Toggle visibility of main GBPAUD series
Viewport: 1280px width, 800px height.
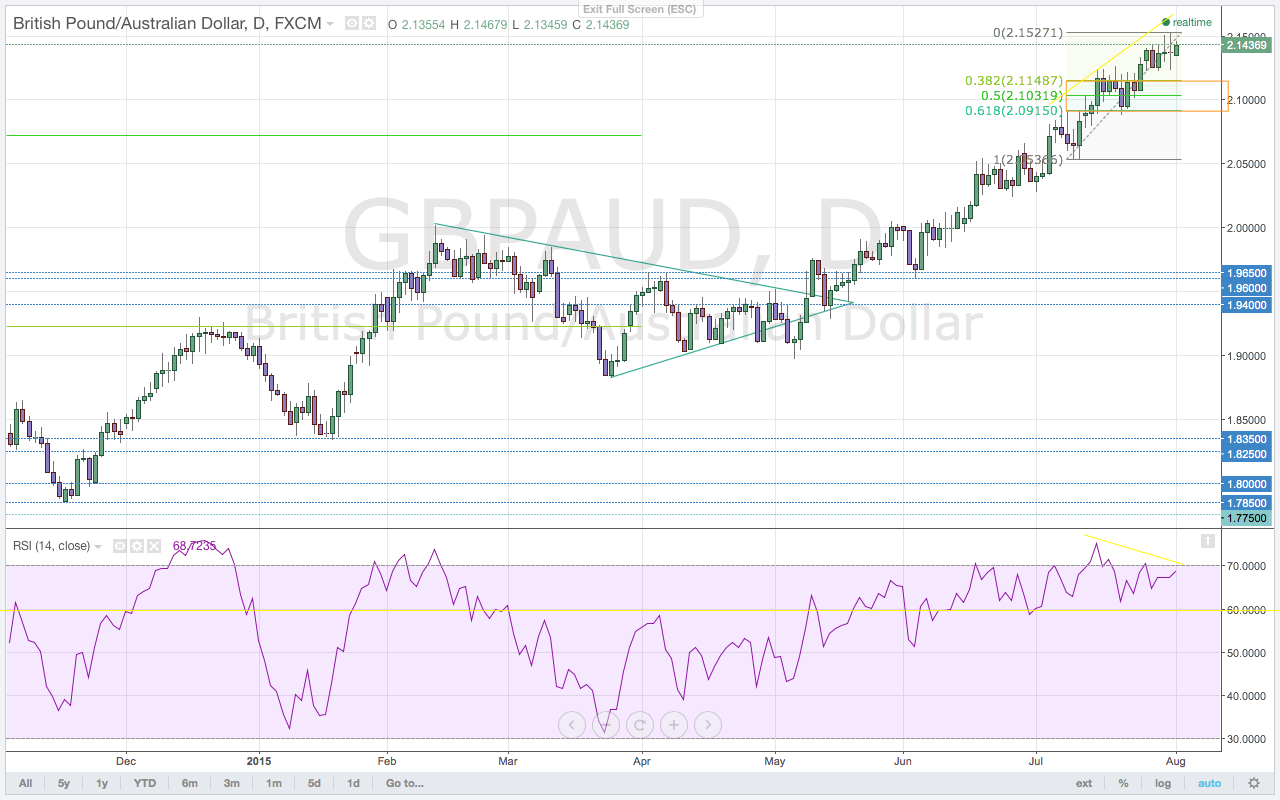352,23
